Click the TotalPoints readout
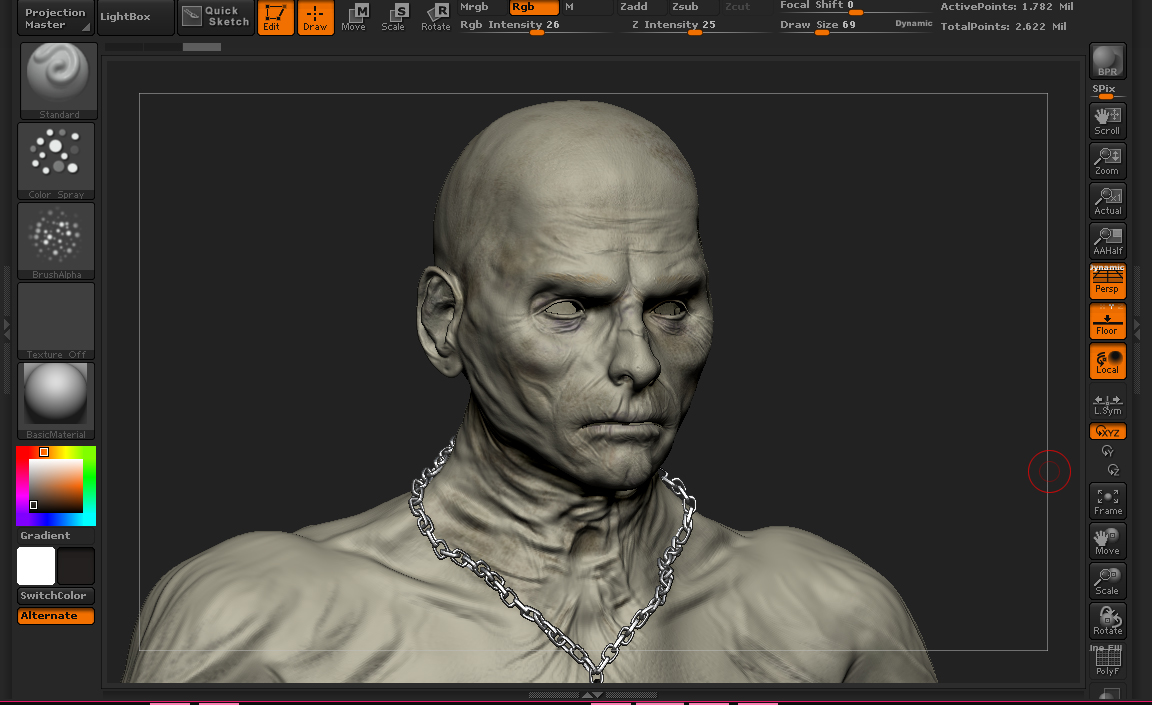Viewport: 1152px width, 705px height. click(x=1003, y=26)
